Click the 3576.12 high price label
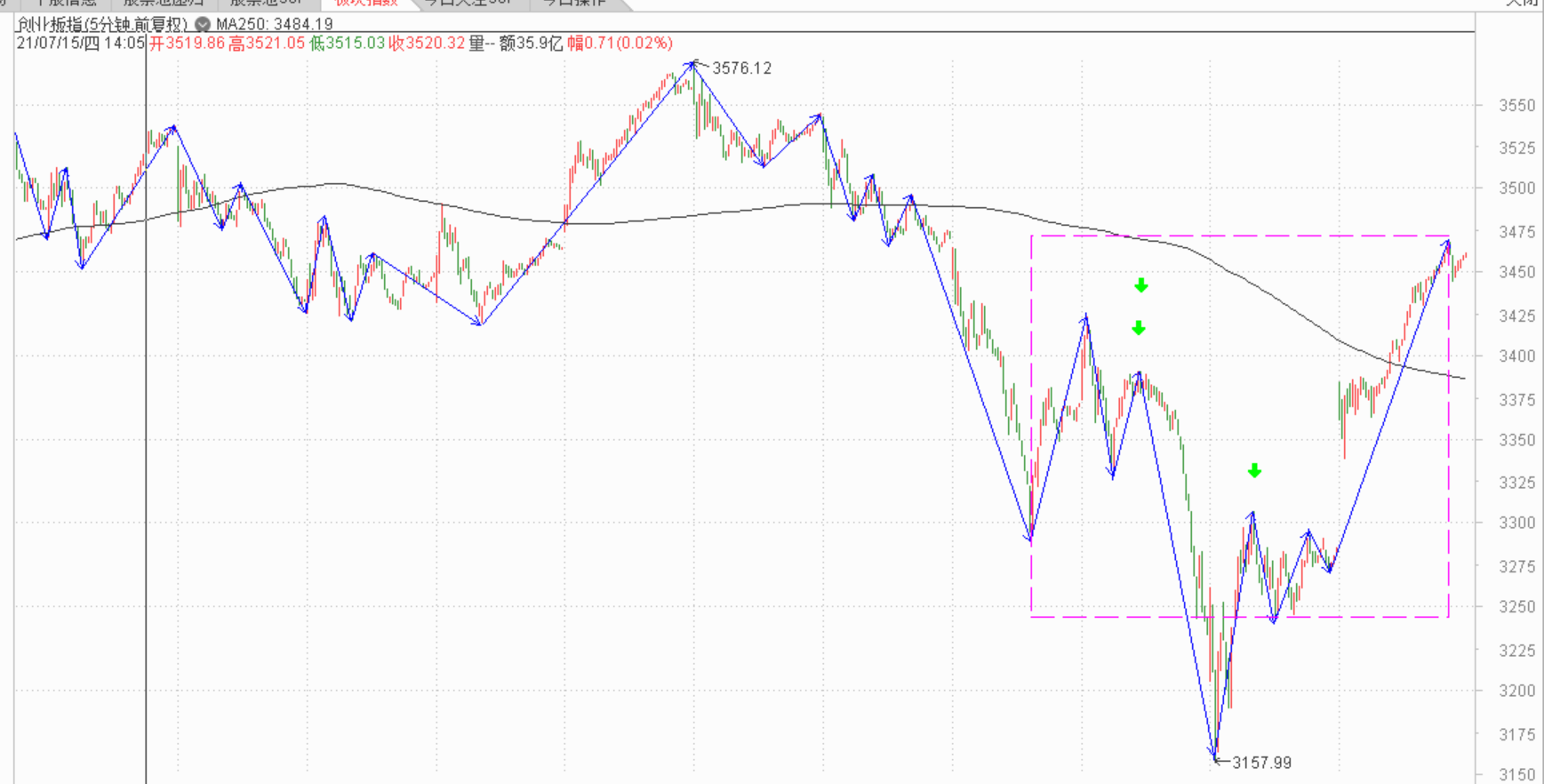The height and width of the screenshot is (784, 1544). (x=741, y=68)
